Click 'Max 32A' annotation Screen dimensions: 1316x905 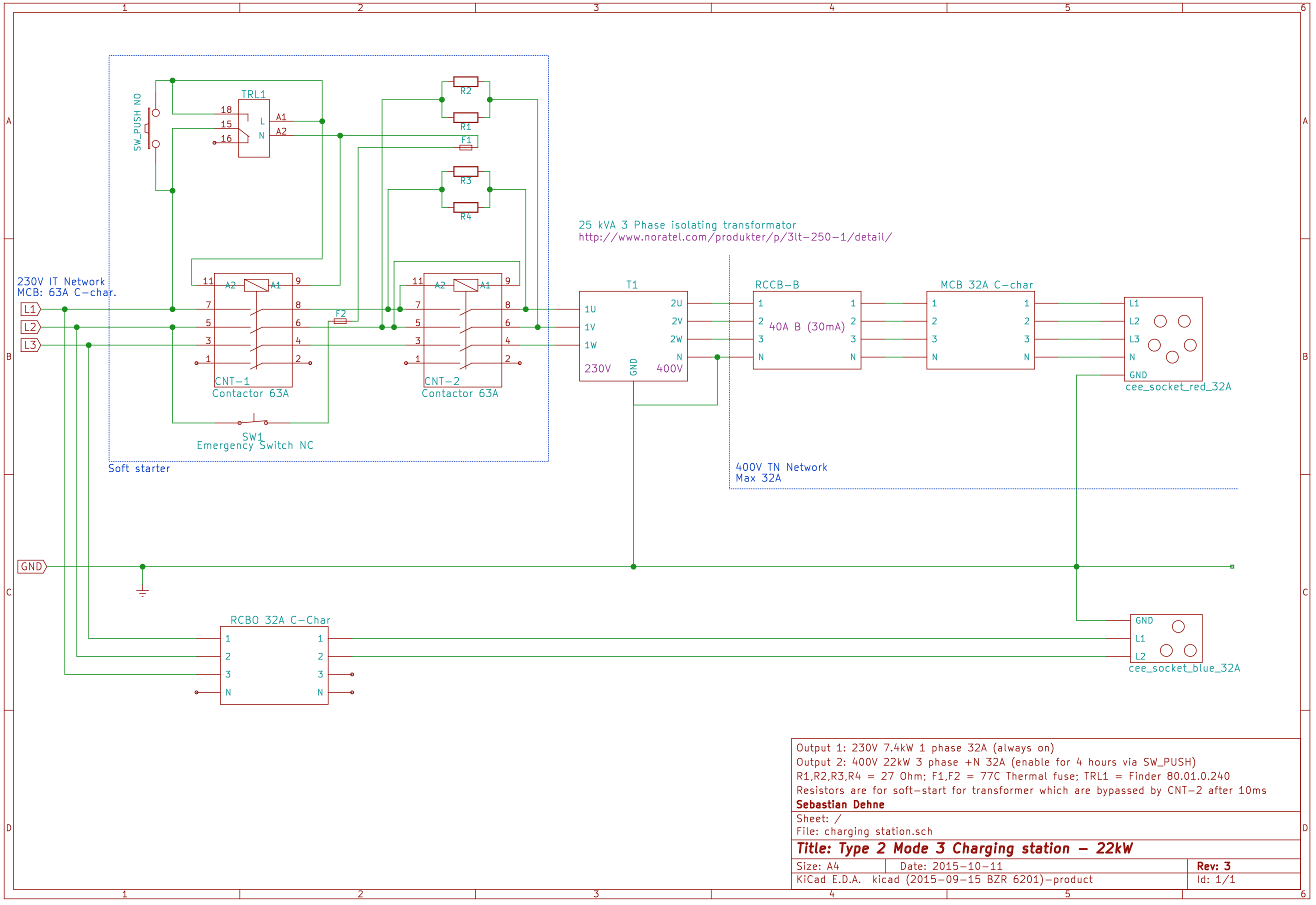point(758,478)
